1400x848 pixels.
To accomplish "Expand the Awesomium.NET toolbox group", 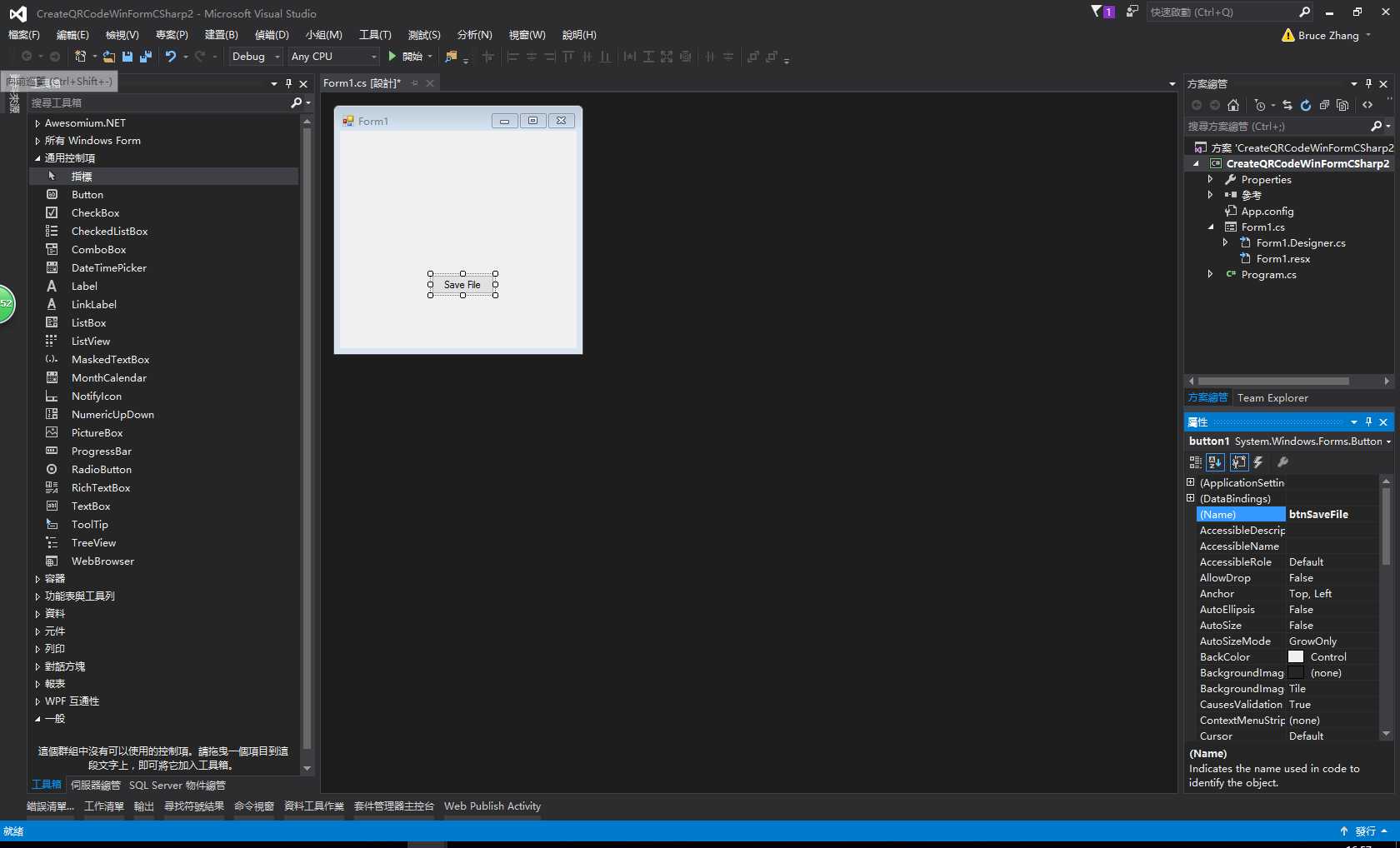I will pos(37,123).
